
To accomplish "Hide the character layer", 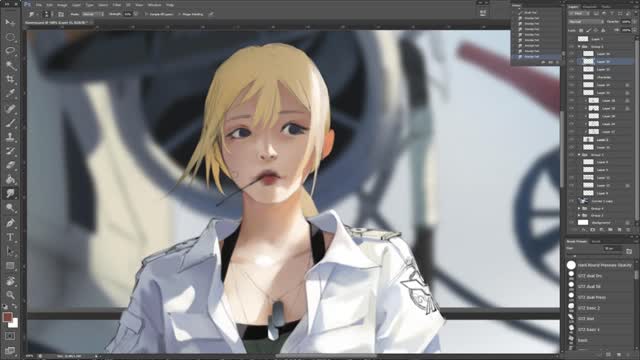I will (571, 77).
